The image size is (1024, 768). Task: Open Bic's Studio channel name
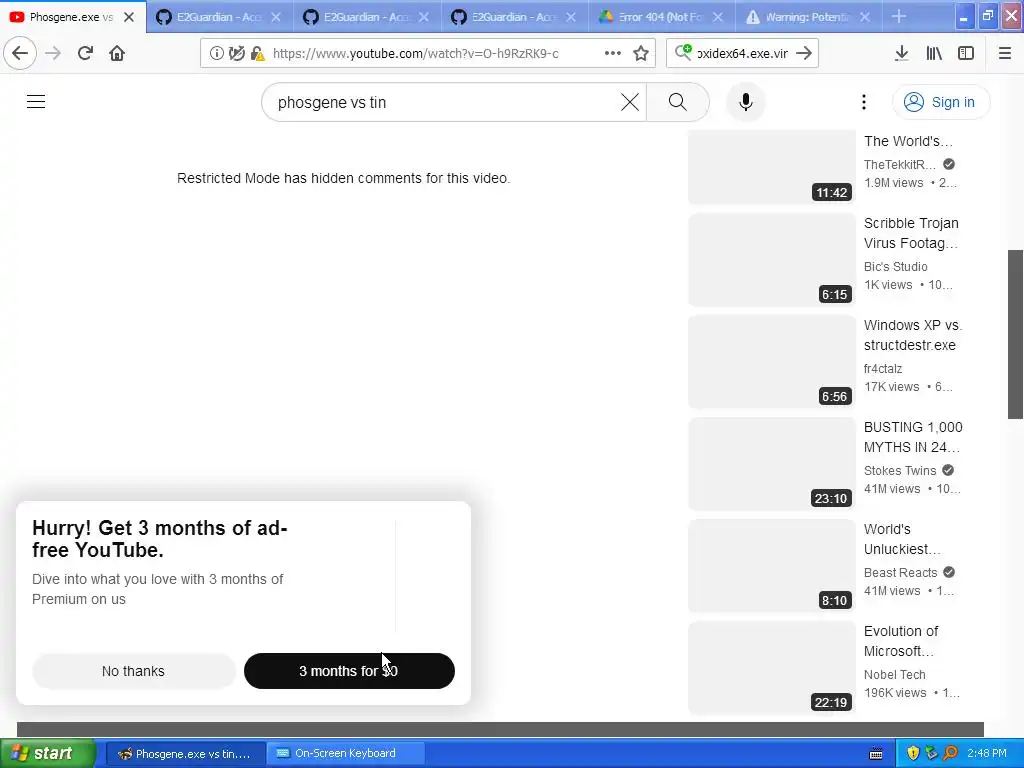coord(895,266)
